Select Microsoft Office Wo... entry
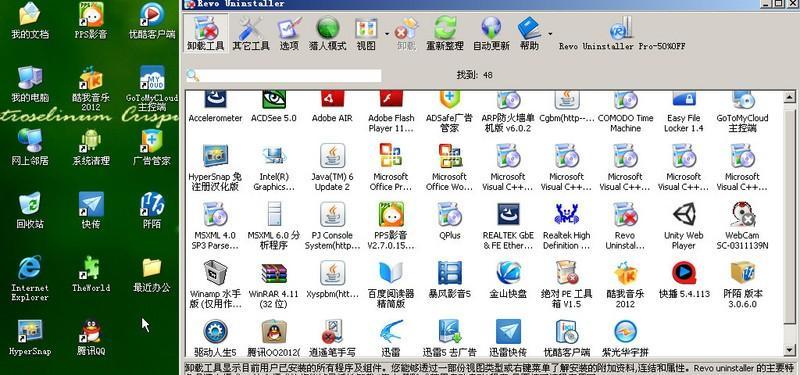The height and width of the screenshot is (375, 800). [449, 167]
